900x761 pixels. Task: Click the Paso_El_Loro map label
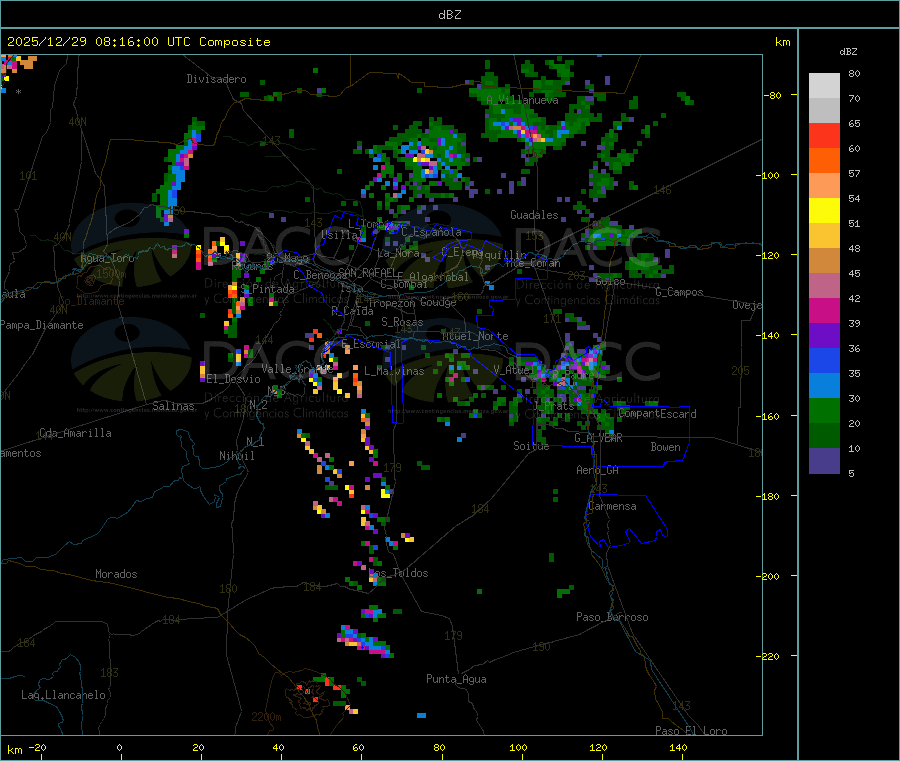(x=691, y=731)
